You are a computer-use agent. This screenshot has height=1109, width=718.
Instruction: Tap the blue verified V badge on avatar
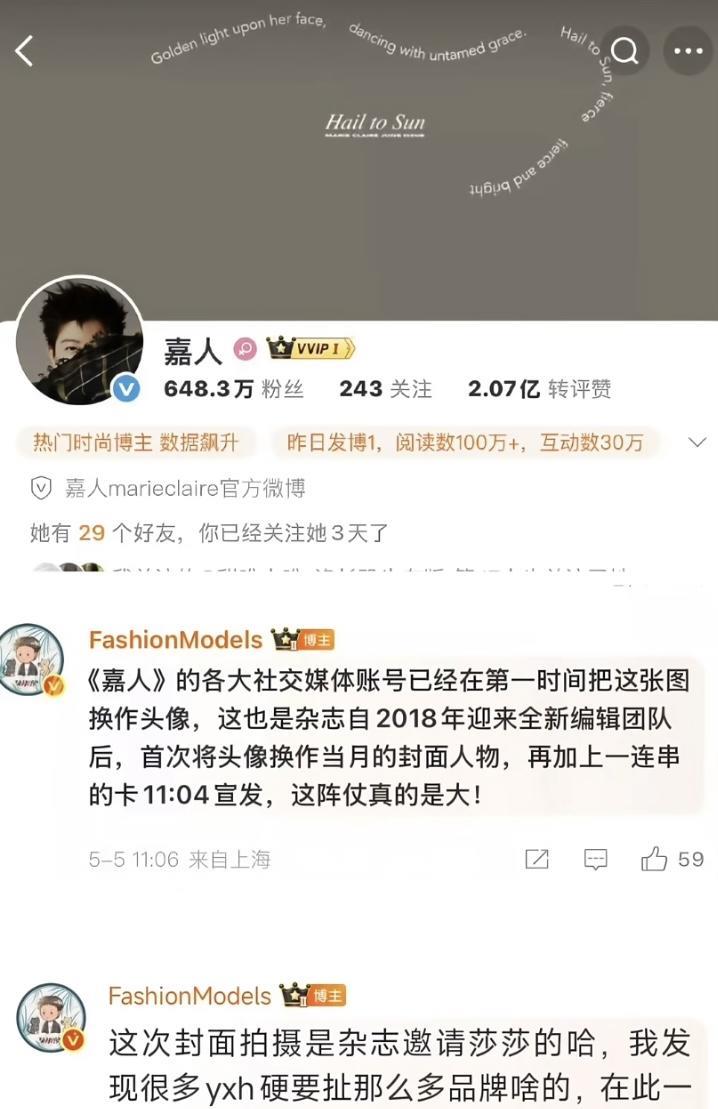coord(127,388)
